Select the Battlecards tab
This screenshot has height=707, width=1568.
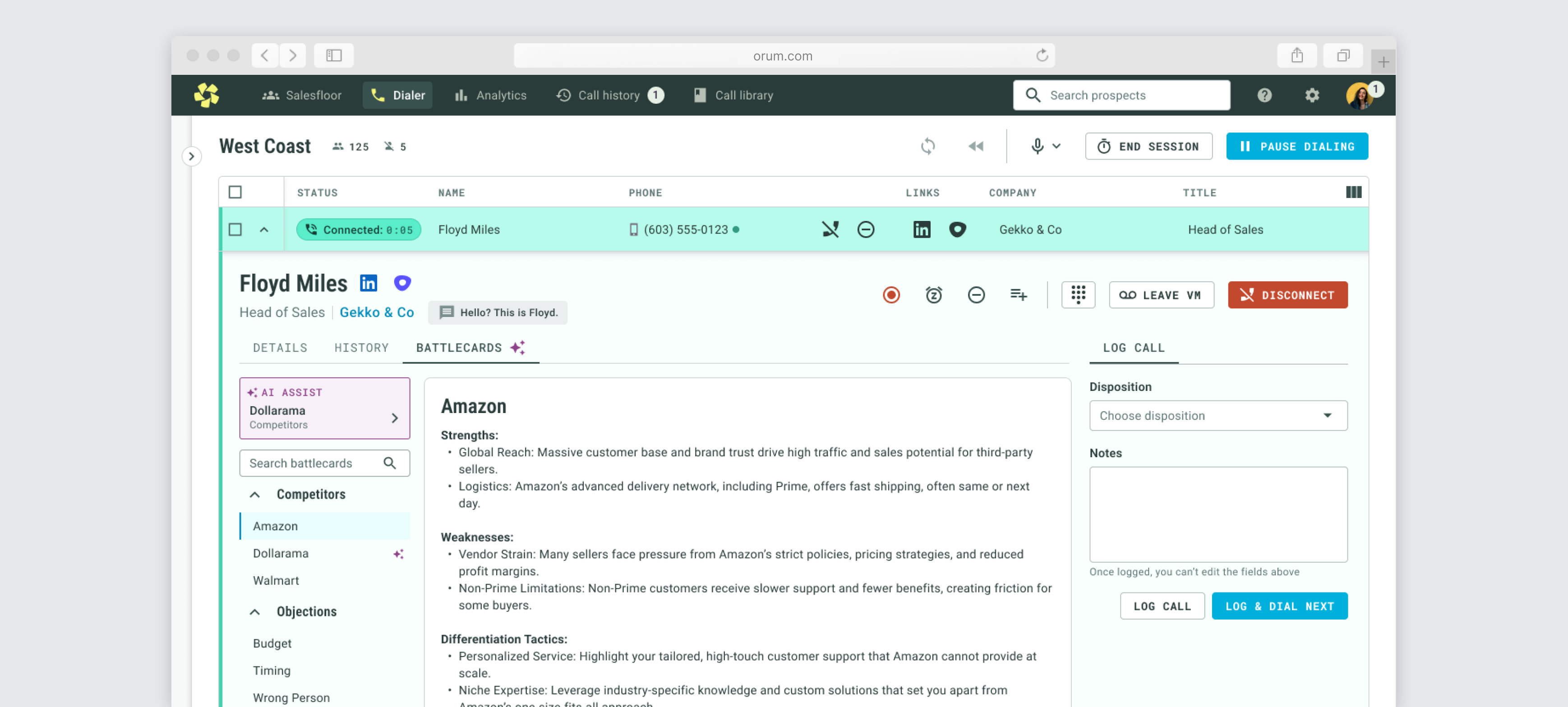click(470, 348)
